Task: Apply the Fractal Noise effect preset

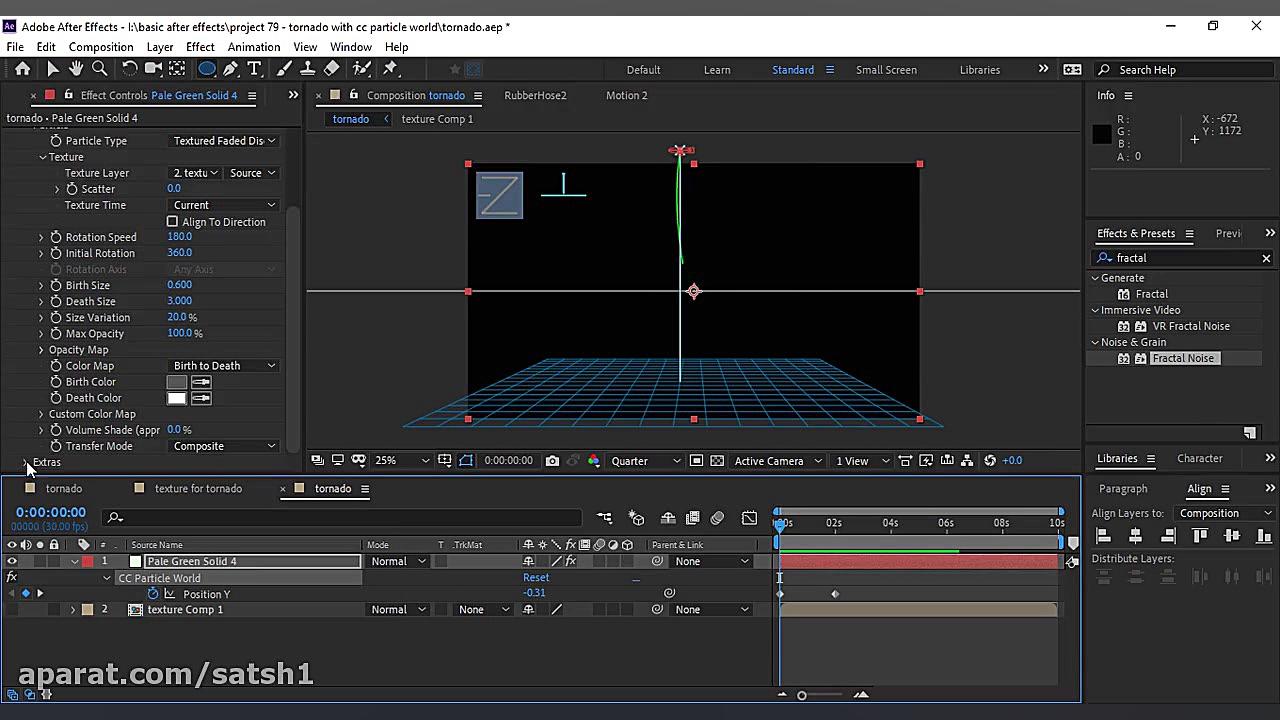Action: (x=1182, y=358)
